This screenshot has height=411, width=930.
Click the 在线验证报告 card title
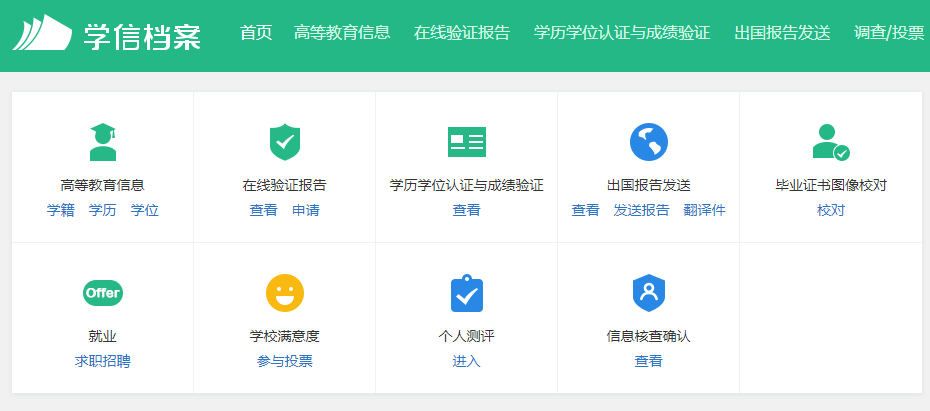(285, 186)
